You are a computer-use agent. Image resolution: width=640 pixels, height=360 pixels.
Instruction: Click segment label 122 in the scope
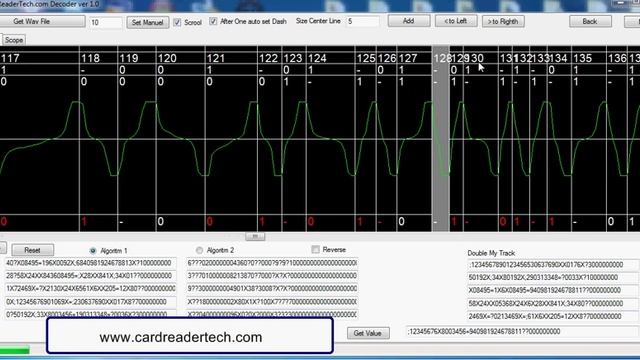tap(269, 58)
